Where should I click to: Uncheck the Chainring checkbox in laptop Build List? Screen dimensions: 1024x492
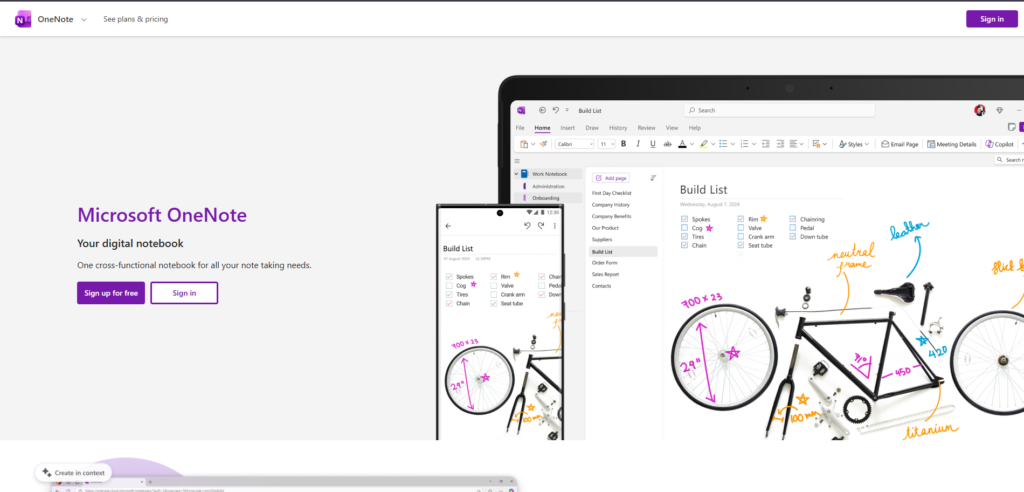793,220
